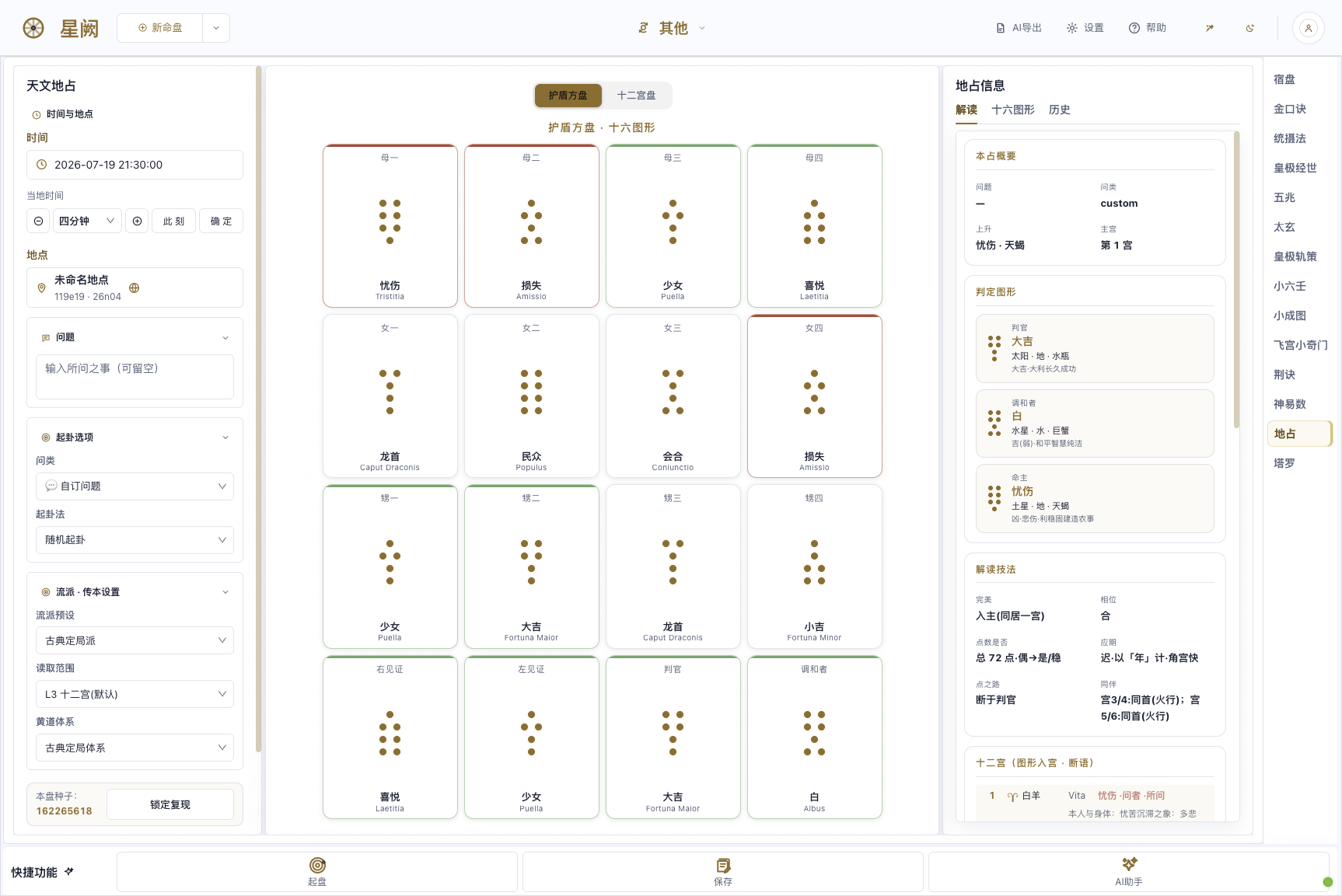
Task: Collapse the 流派·传本设置 section
Action: (225, 592)
